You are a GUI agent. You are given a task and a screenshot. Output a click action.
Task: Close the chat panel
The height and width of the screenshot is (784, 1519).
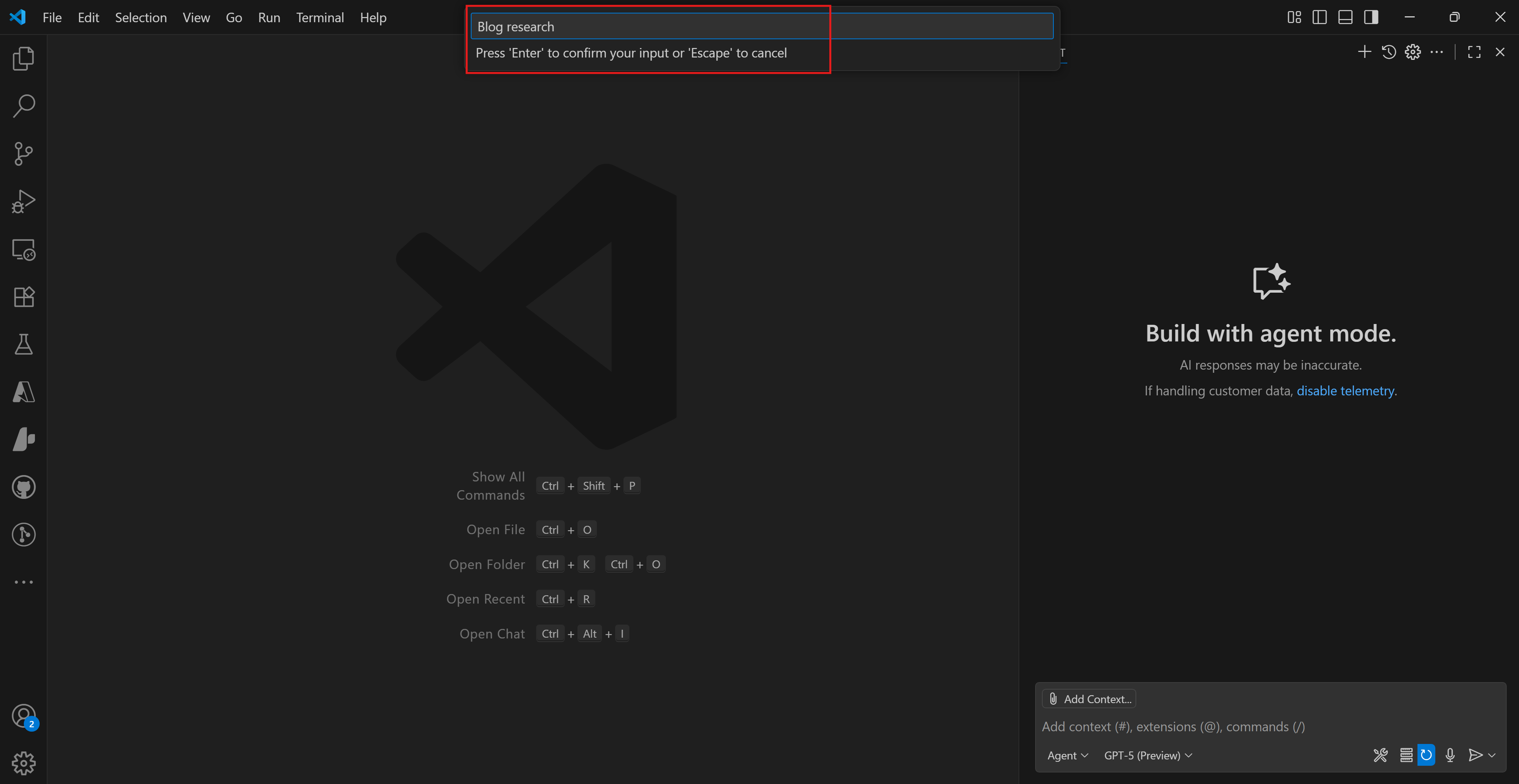[x=1500, y=52]
